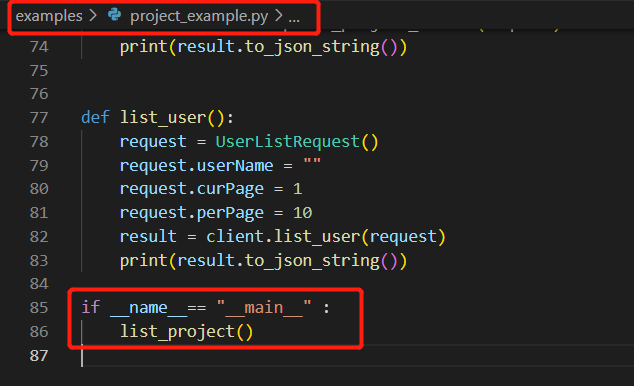
Task: Open the examples breadcrumb folder
Action: coord(49,16)
